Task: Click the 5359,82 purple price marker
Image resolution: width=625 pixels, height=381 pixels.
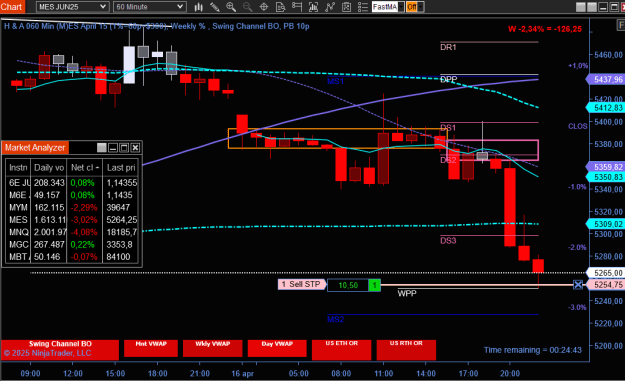Action: 606,167
